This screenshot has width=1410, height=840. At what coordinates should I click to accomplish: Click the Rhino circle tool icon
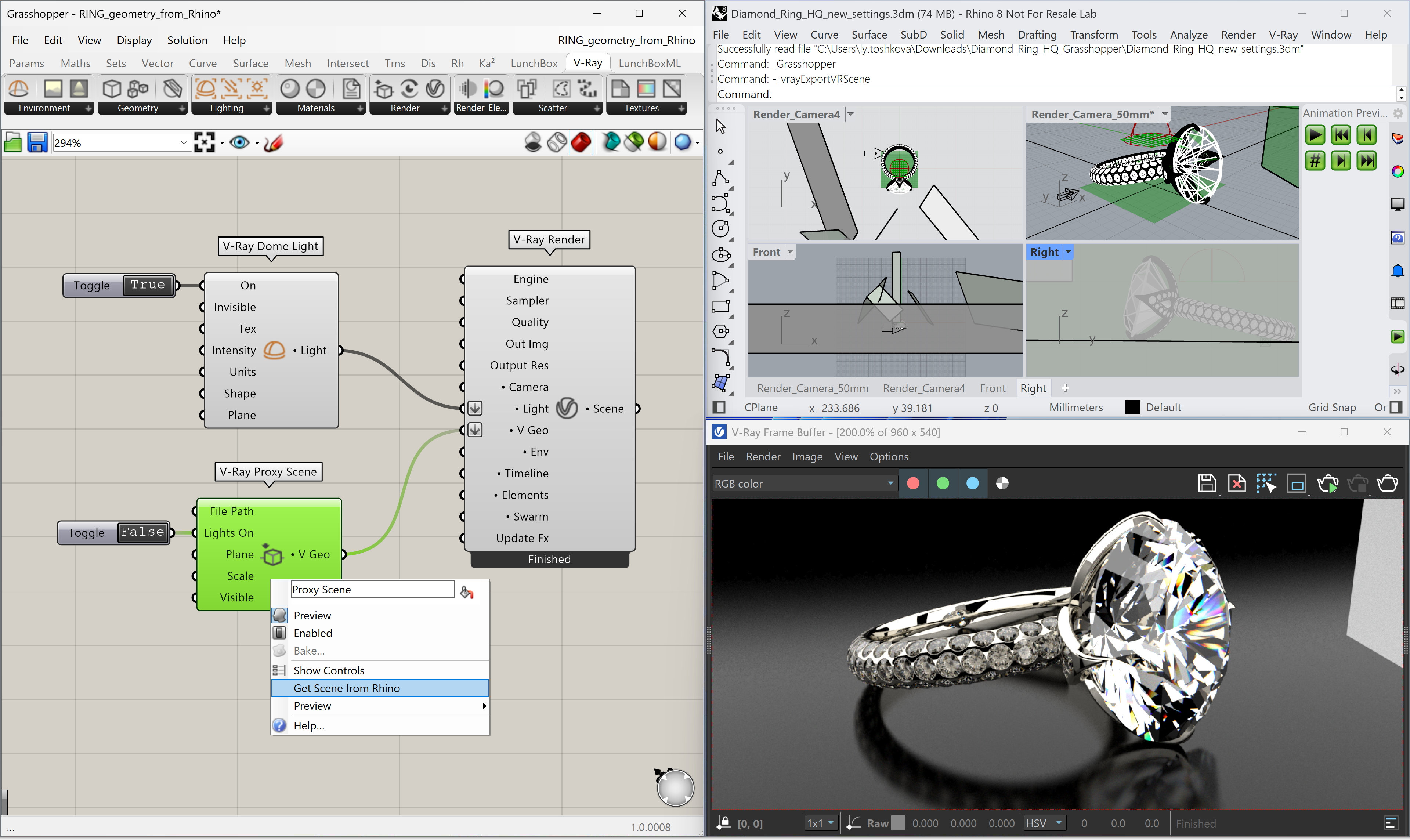point(720,229)
